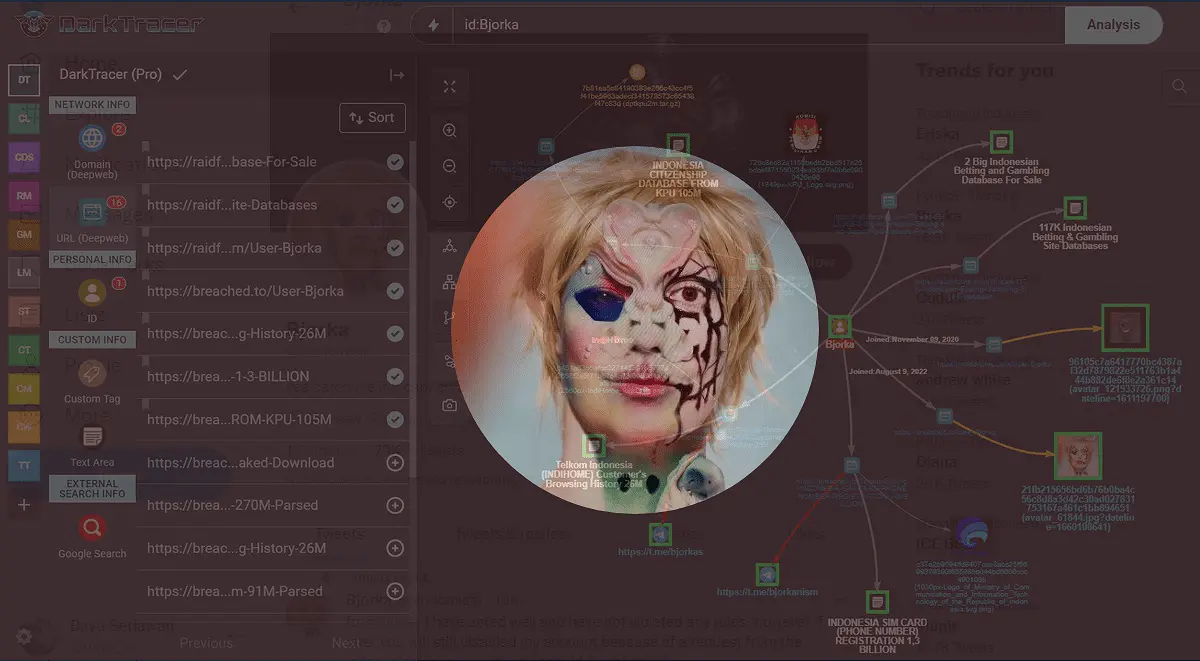Click the ID person icon
Viewport: 1200px width, 661px height.
pos(92,293)
